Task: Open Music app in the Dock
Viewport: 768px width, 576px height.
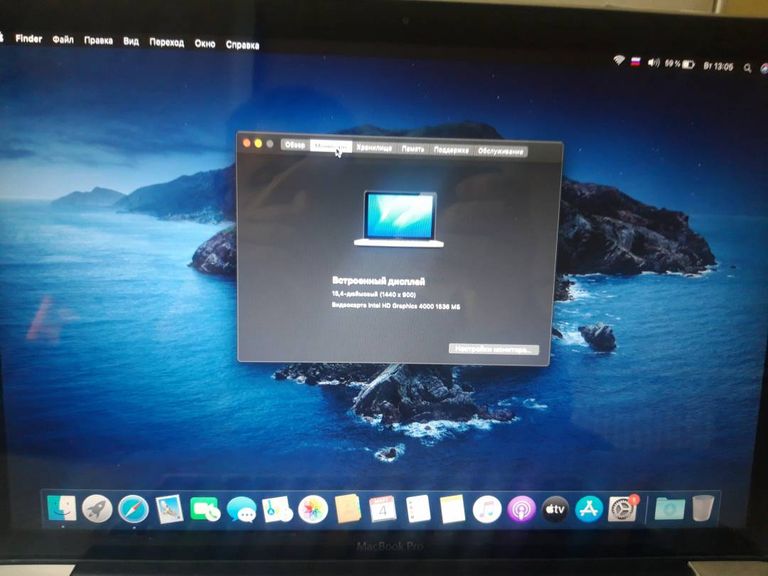Action: pyautogui.click(x=487, y=509)
